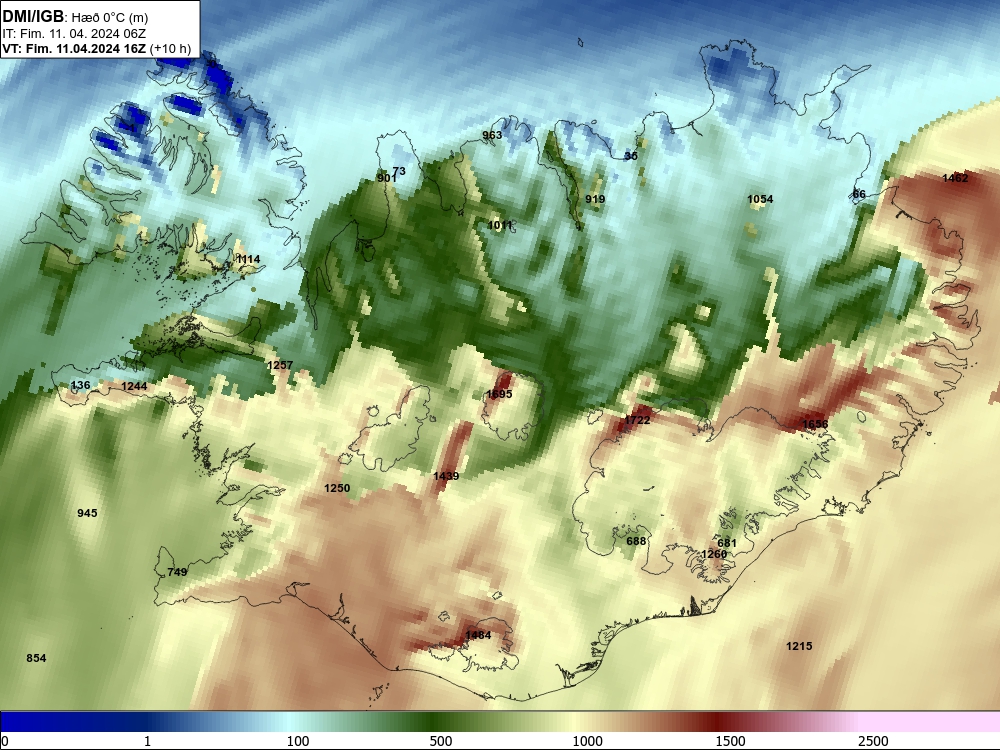This screenshot has height=750, width=1000.
Task: Select the 901 height label
Action: pos(385,178)
